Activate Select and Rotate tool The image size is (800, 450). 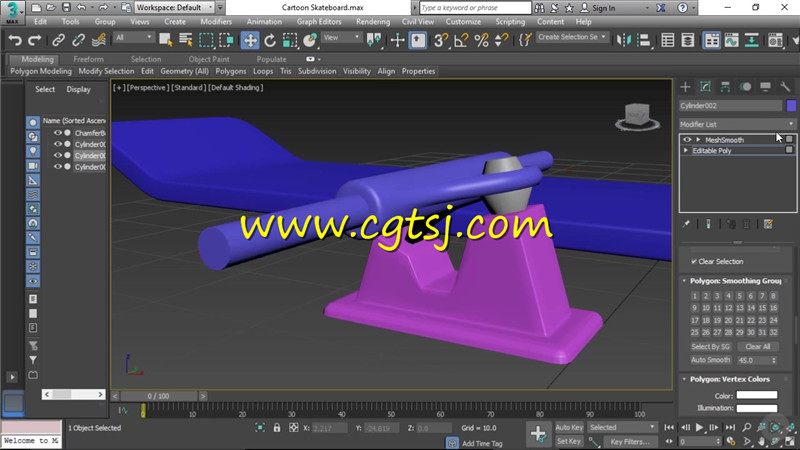click(x=270, y=40)
